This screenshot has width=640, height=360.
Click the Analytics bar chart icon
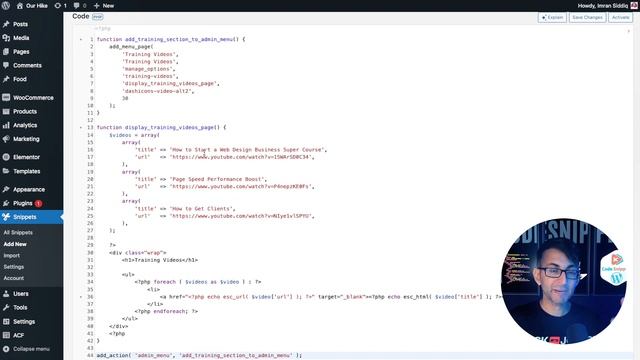coord(6,125)
